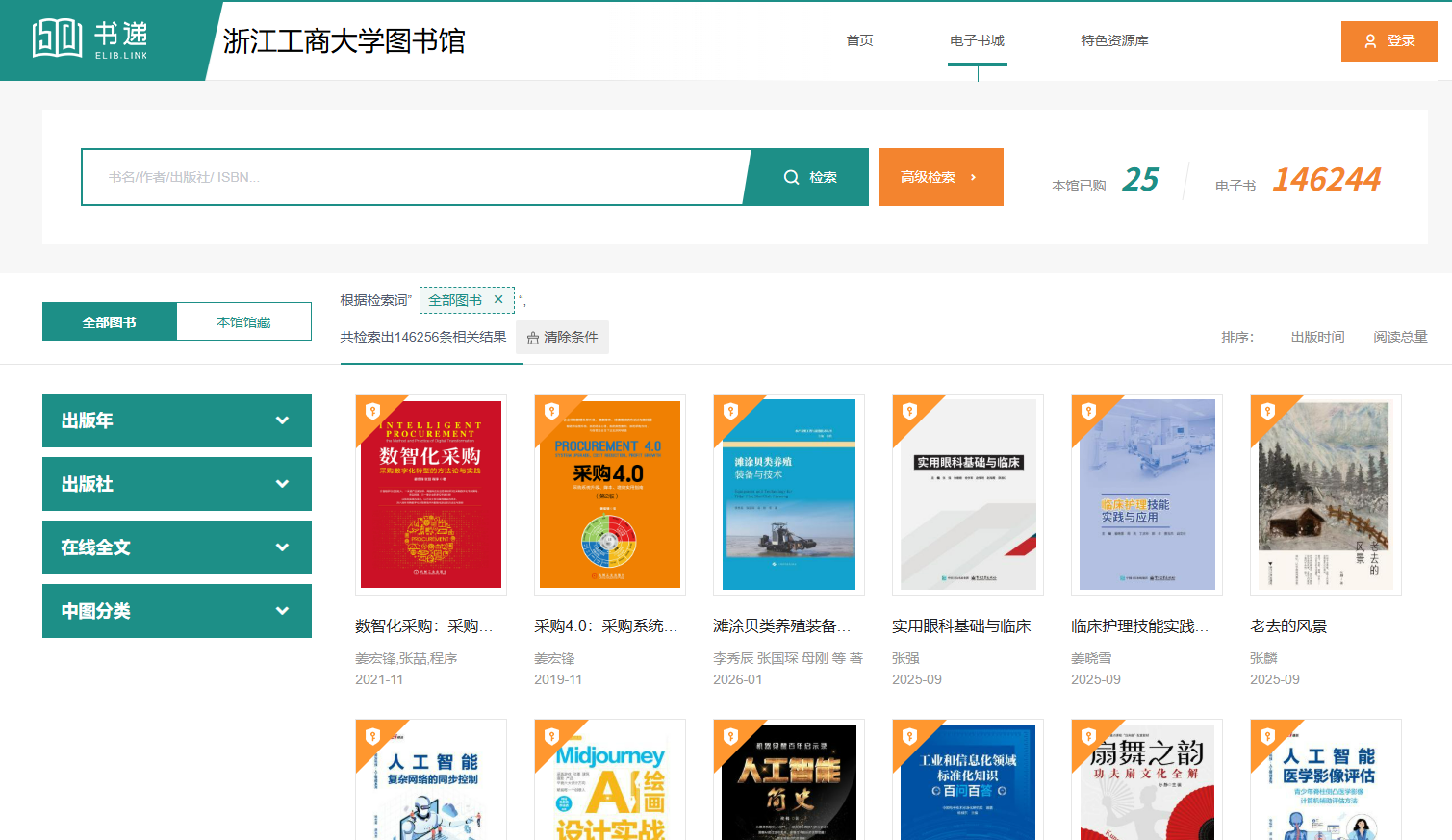Focus the book title/author/ISBN search field

[x=414, y=177]
